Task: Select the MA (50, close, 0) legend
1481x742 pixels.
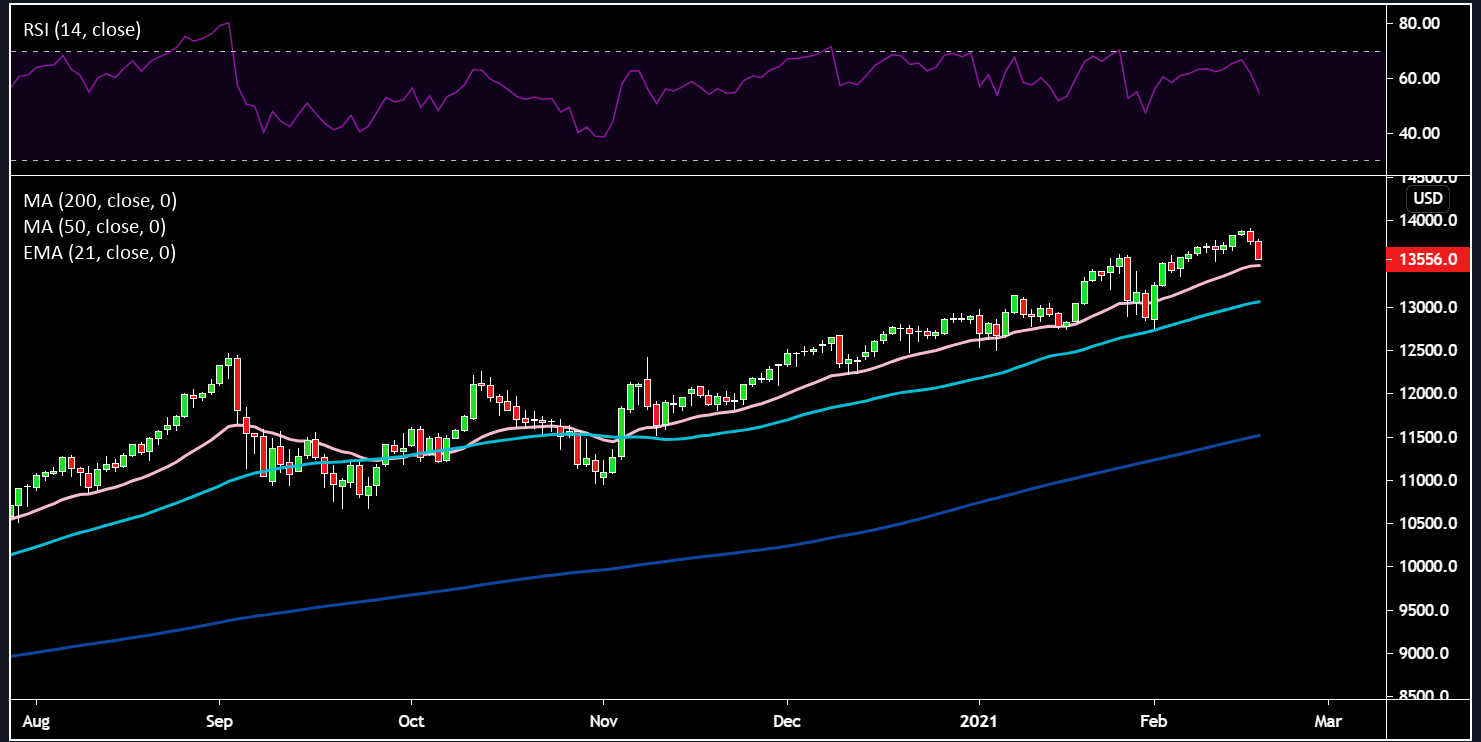Action: (95, 227)
